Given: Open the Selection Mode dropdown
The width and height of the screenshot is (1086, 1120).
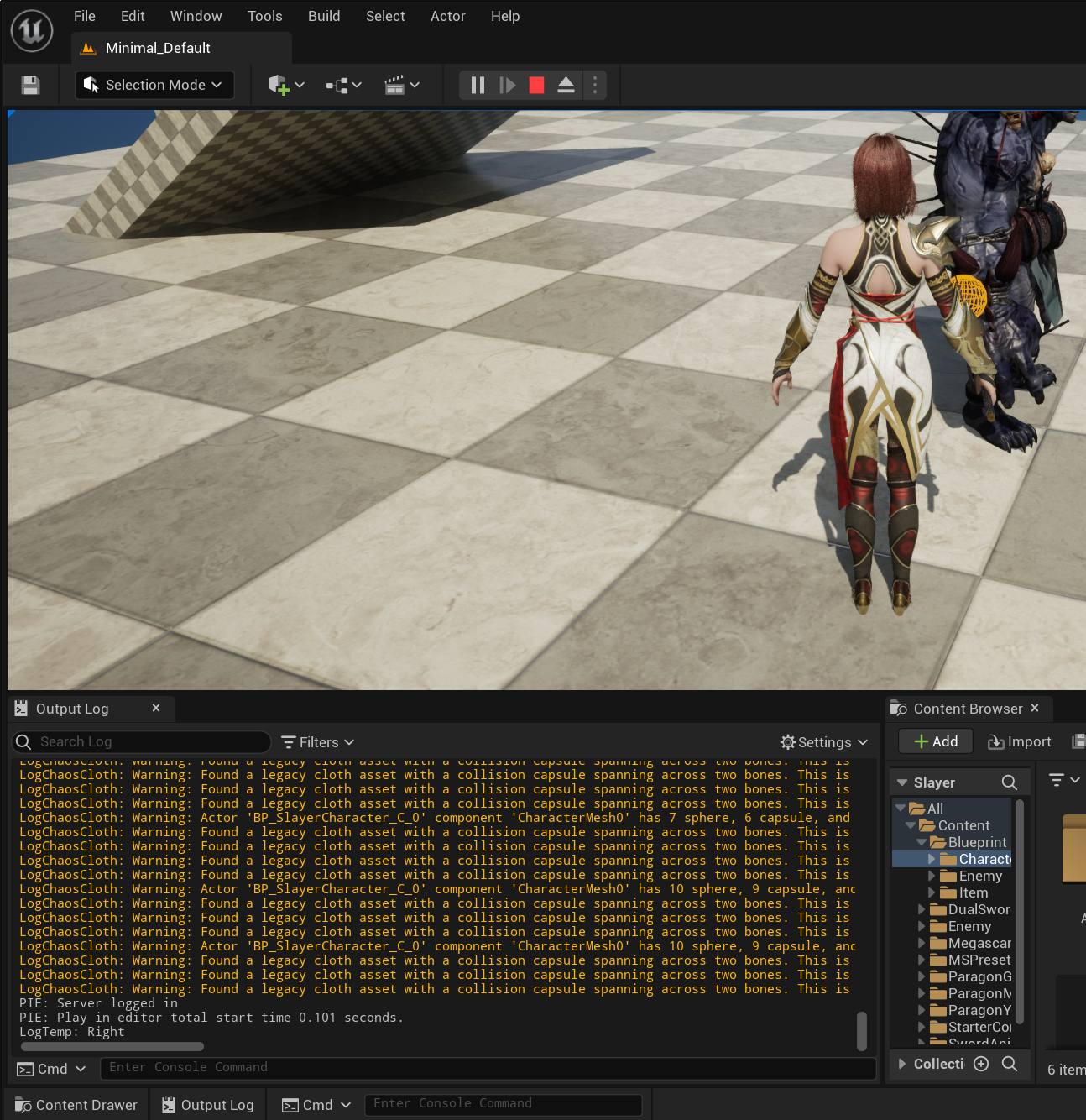Looking at the screenshot, I should 154,85.
